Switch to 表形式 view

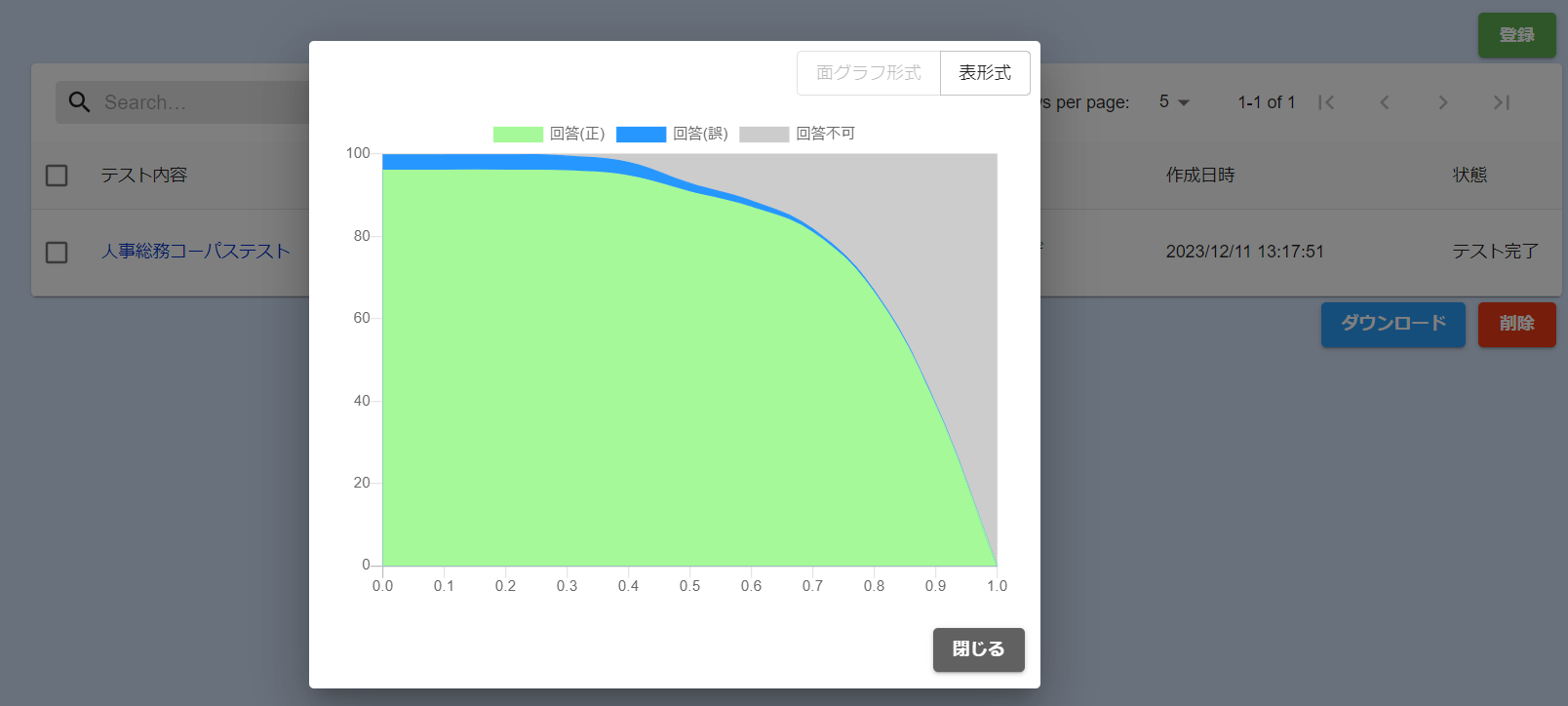click(x=985, y=73)
